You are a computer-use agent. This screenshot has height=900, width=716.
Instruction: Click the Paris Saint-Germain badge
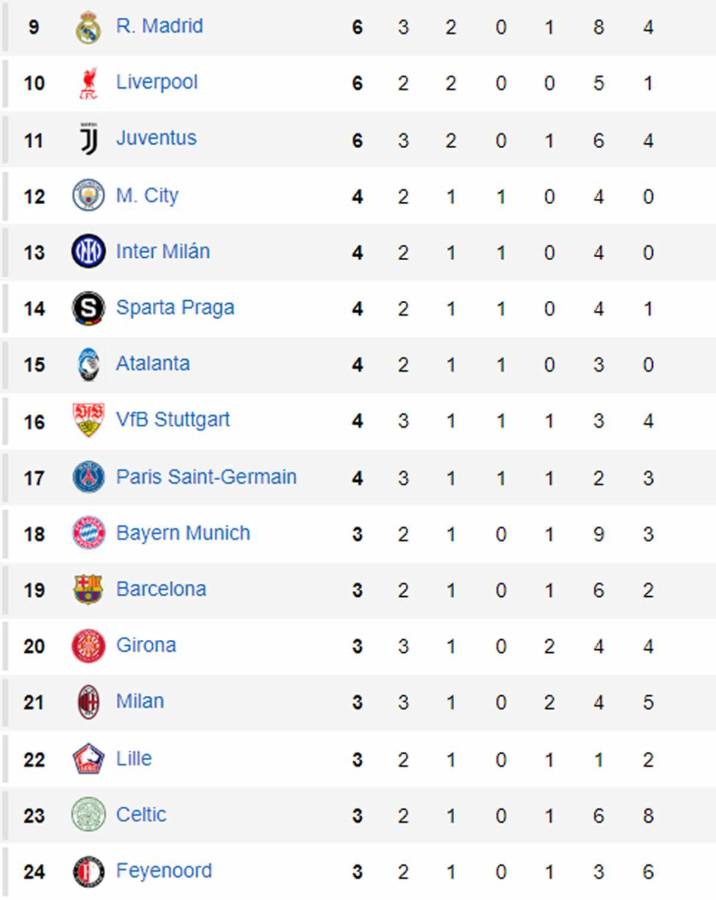pyautogui.click(x=89, y=477)
